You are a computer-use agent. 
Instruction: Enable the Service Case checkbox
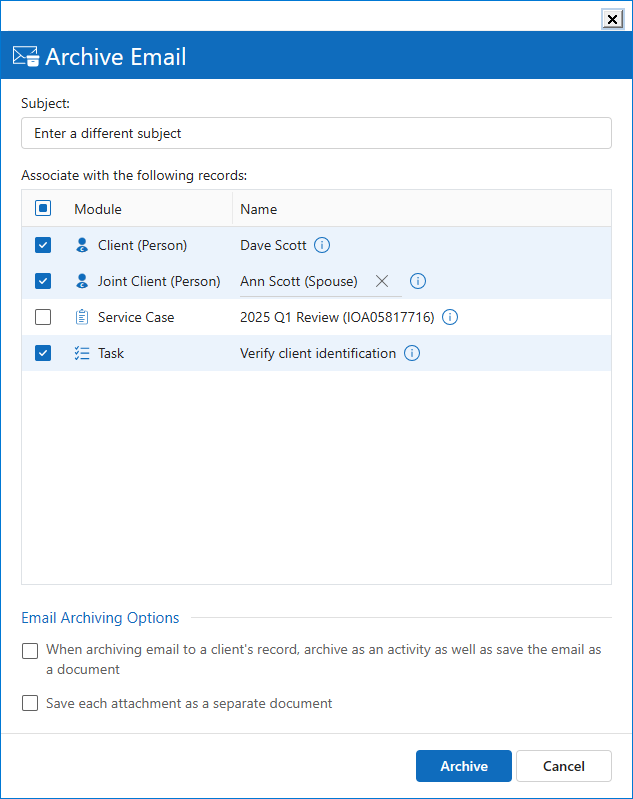[x=43, y=317]
